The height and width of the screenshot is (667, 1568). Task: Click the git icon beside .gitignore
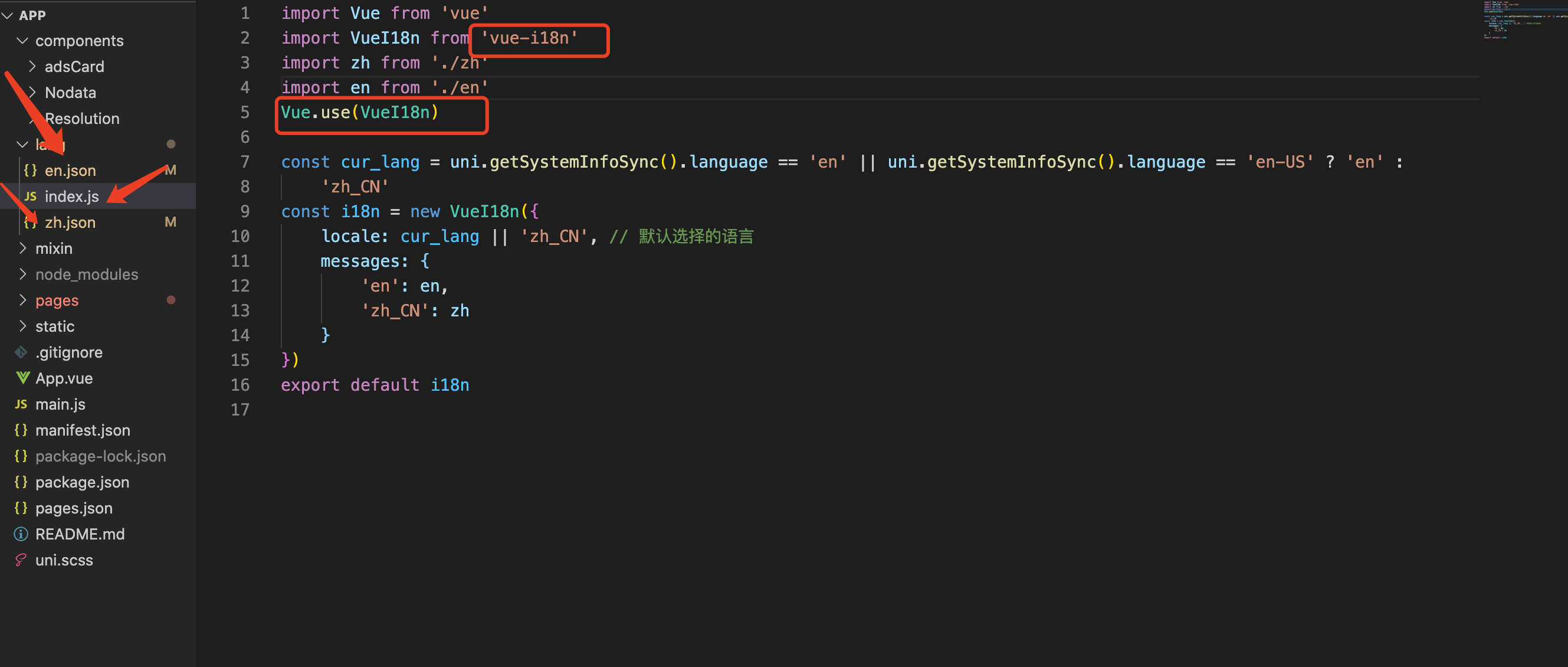21,352
